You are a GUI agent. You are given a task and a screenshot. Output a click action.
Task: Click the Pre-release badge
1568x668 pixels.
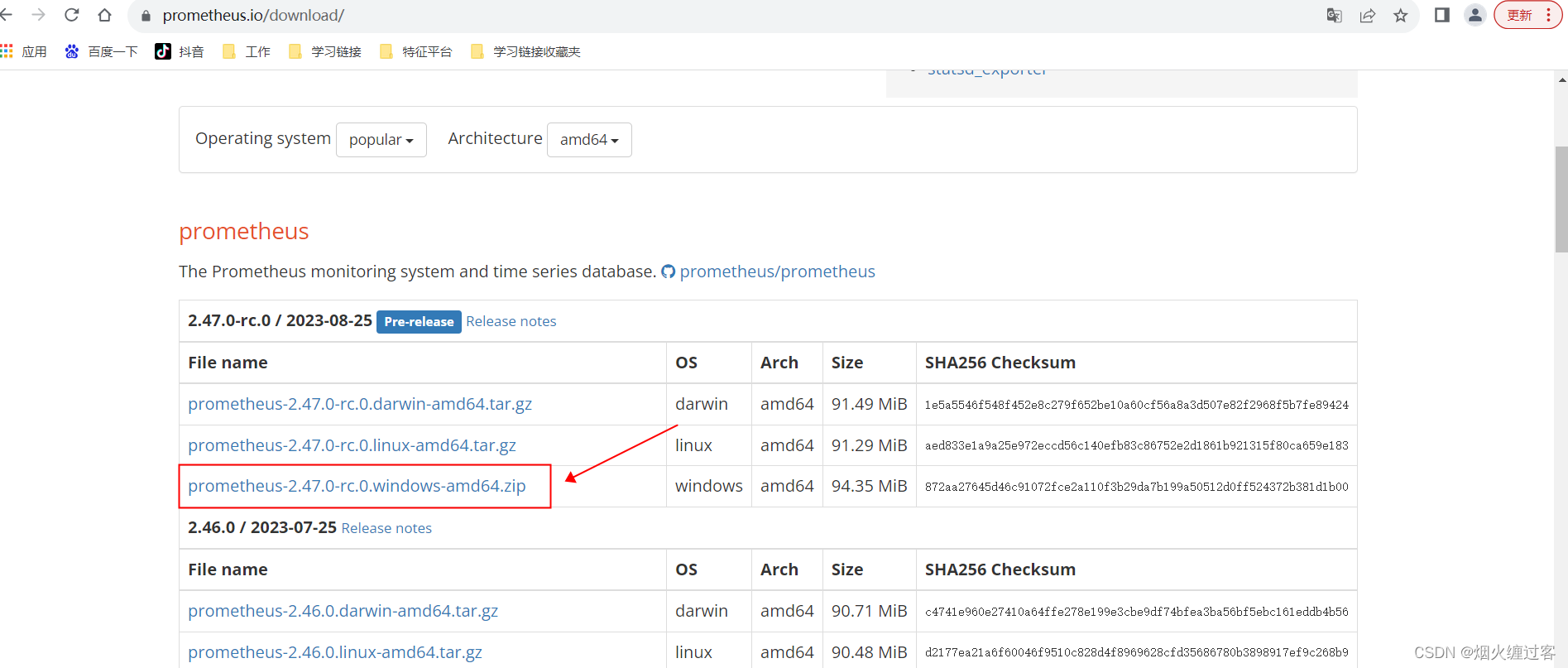[x=419, y=321]
